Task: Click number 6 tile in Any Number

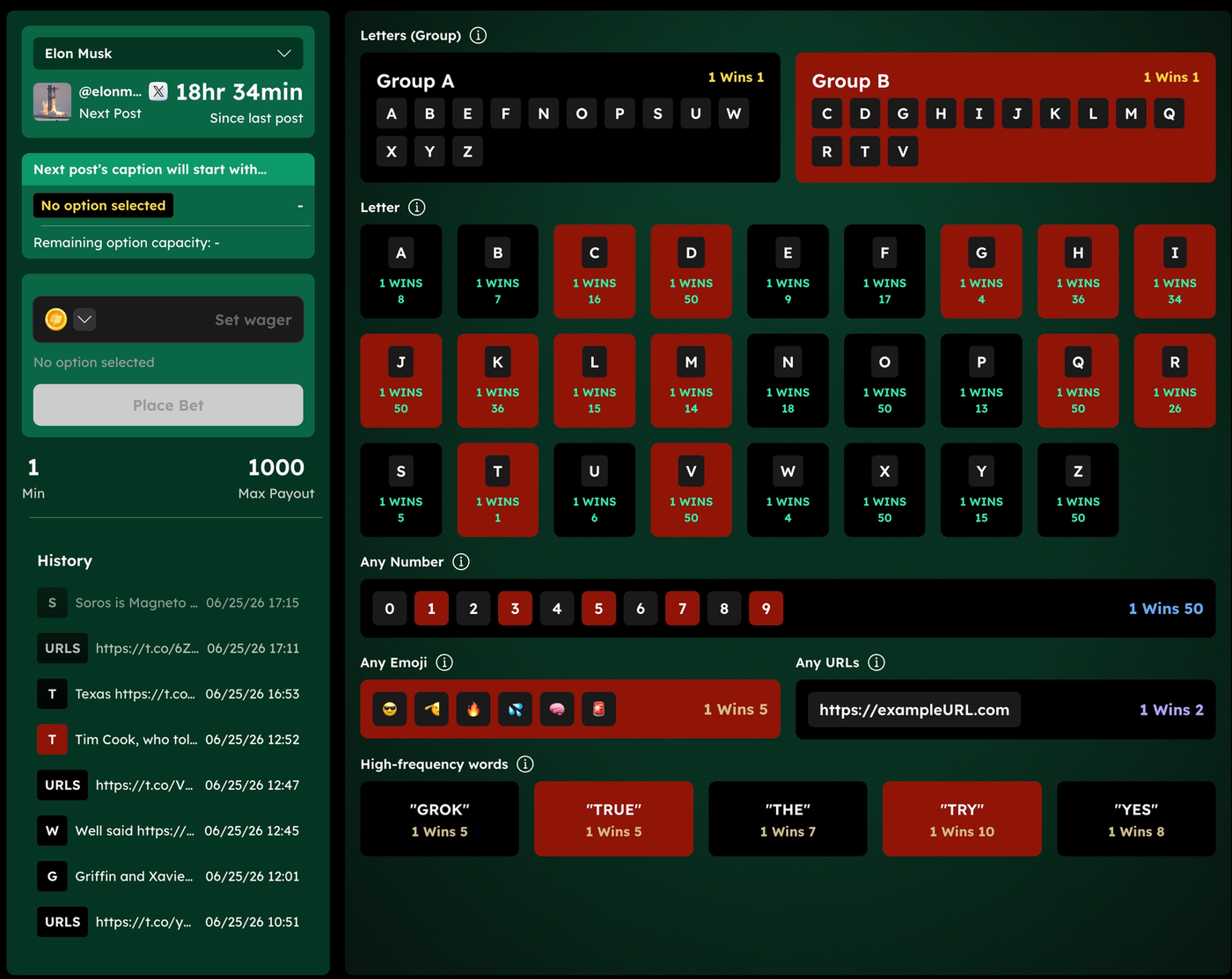Action: tap(641, 609)
